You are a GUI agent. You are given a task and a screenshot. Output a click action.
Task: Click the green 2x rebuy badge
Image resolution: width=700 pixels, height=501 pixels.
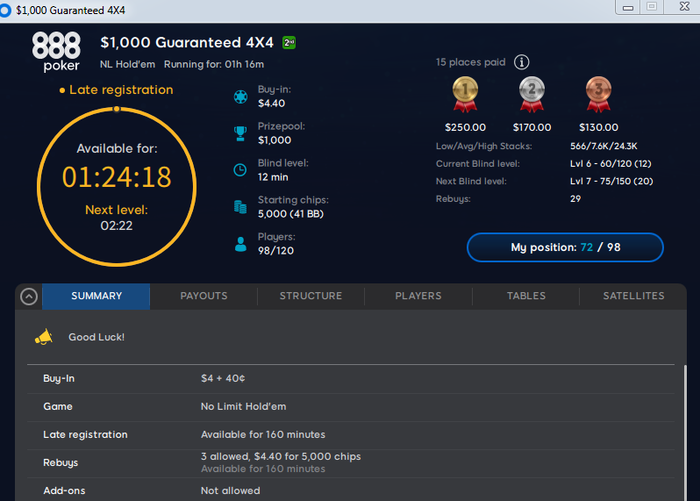pyautogui.click(x=289, y=43)
